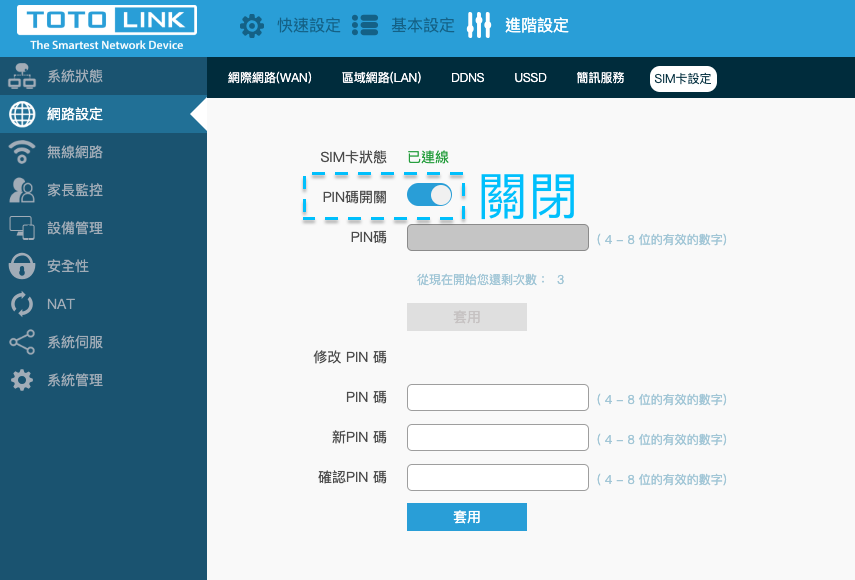
Task: Open 進階設定 in the top bar
Action: pyautogui.click(x=537, y=25)
